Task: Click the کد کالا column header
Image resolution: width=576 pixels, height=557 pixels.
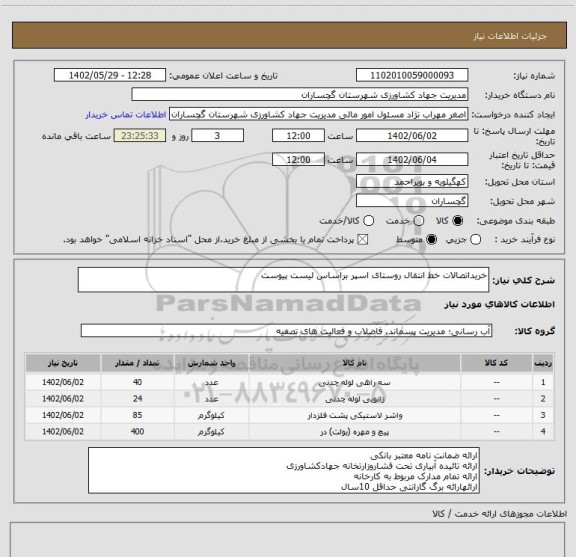Action: [x=497, y=363]
